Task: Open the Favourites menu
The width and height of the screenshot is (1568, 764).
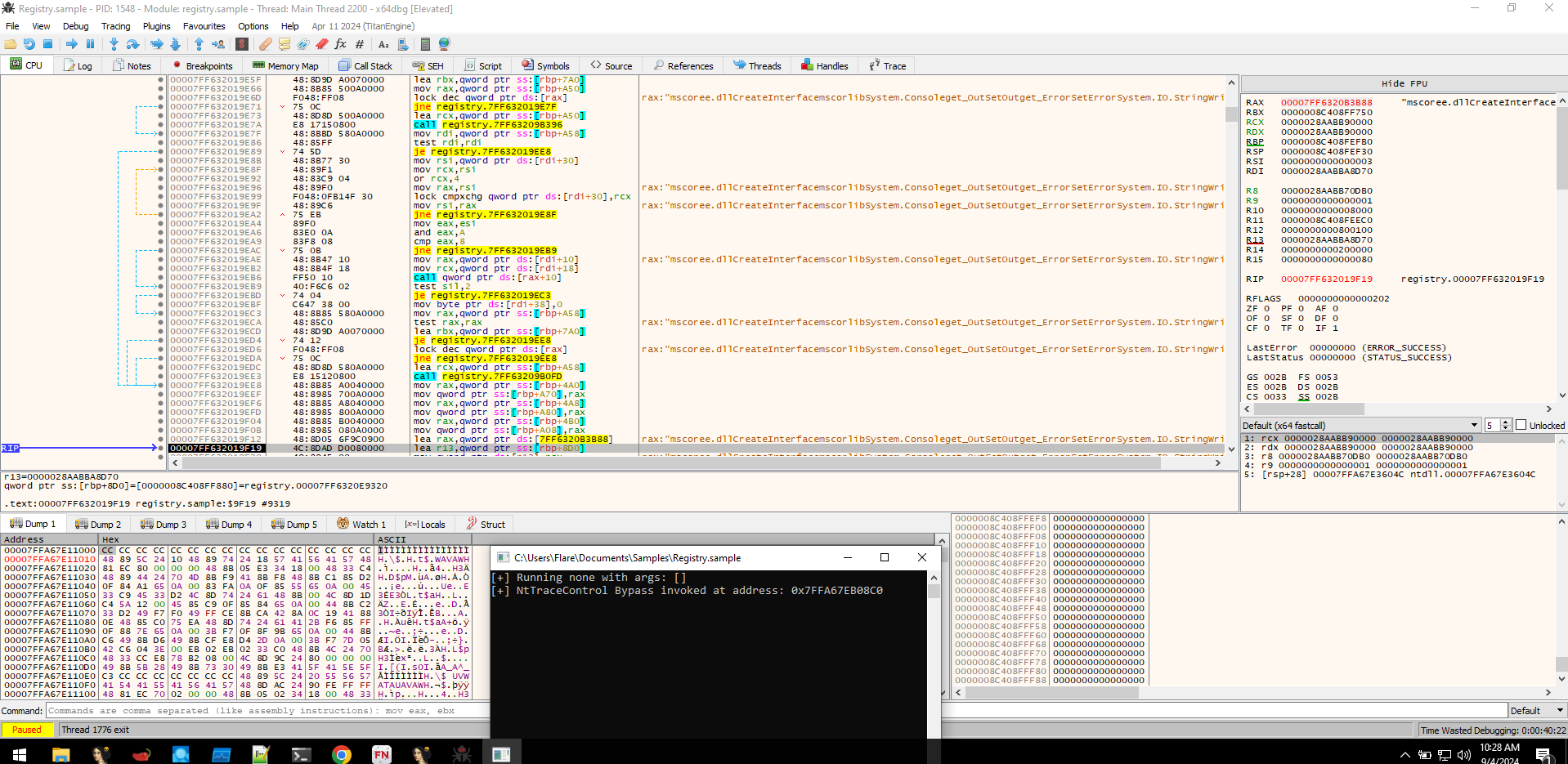Action: [x=204, y=26]
